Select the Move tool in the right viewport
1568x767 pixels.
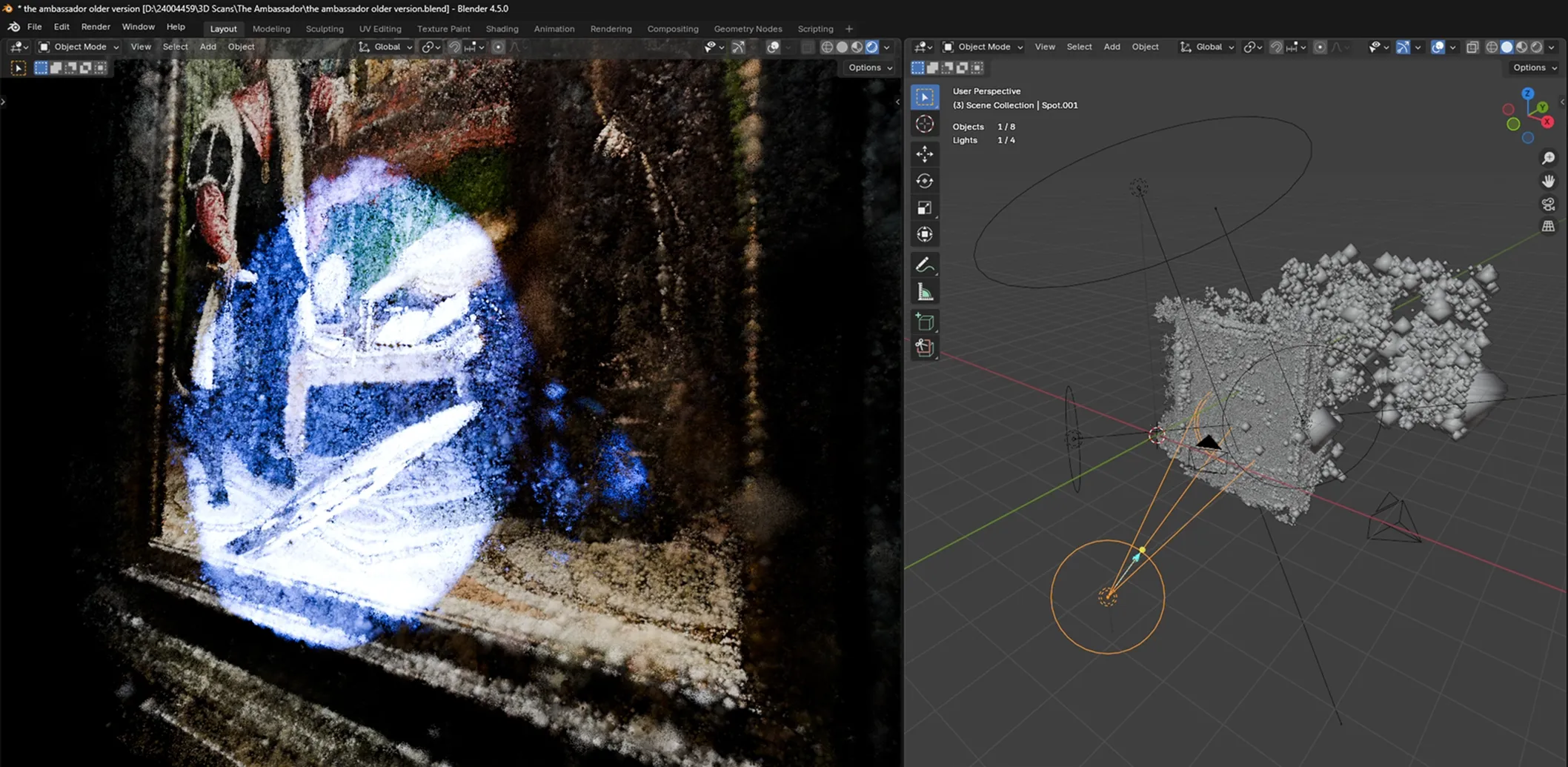pyautogui.click(x=925, y=153)
